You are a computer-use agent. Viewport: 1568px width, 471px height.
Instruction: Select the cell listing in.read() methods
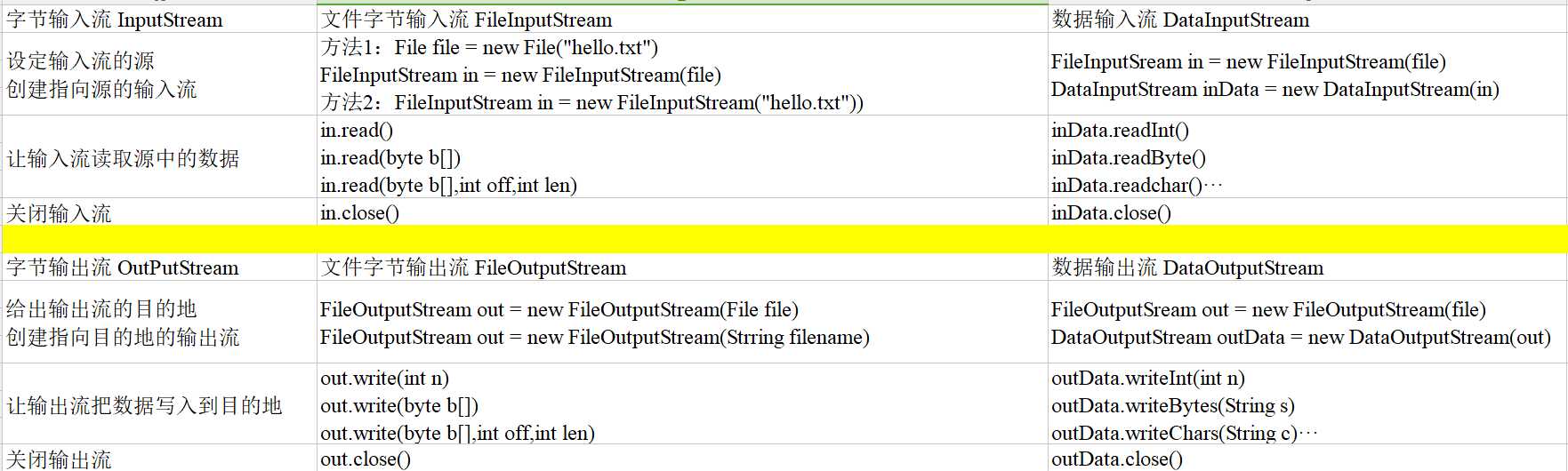coord(682,157)
